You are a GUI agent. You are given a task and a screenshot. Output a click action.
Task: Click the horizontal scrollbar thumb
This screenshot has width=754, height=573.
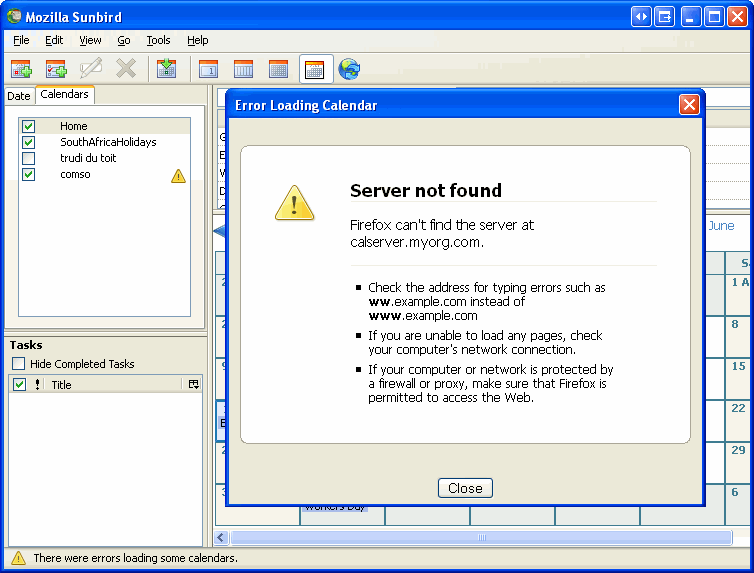481,537
